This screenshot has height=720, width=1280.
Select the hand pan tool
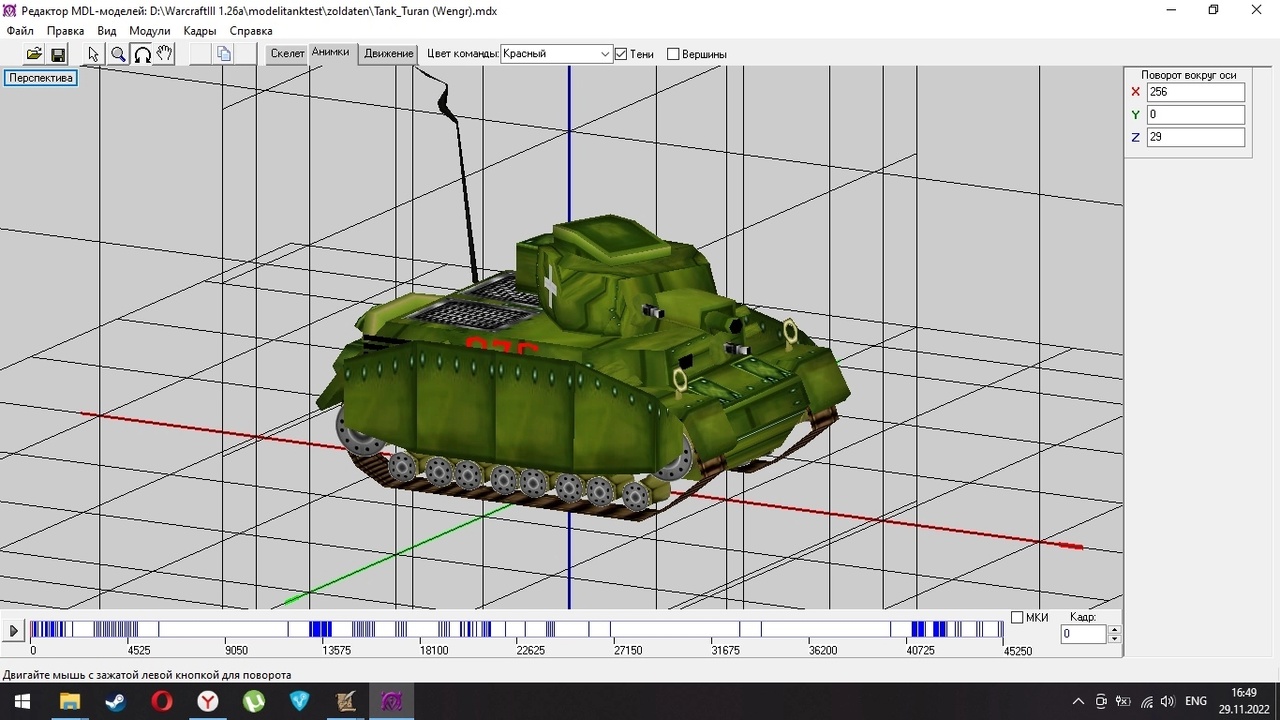165,54
